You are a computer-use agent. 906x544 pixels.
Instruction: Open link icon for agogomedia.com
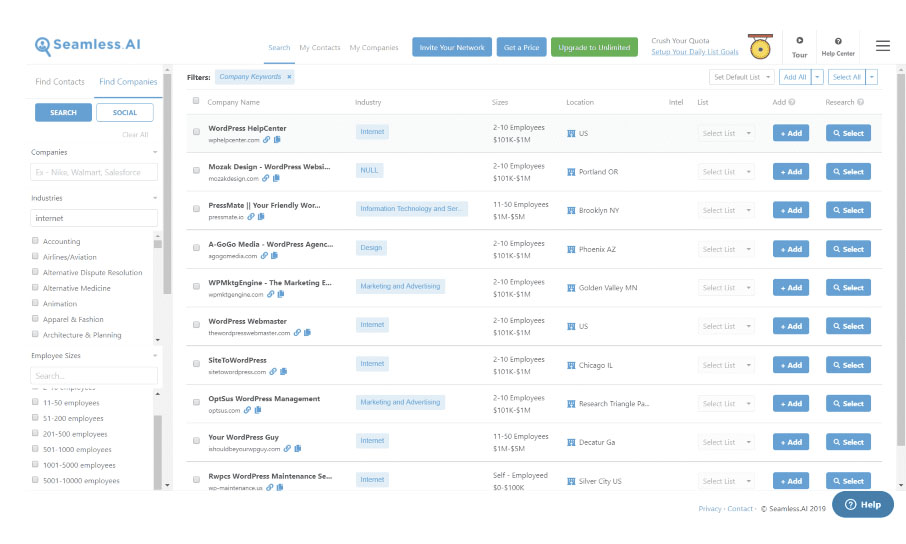pyautogui.click(x=264, y=256)
